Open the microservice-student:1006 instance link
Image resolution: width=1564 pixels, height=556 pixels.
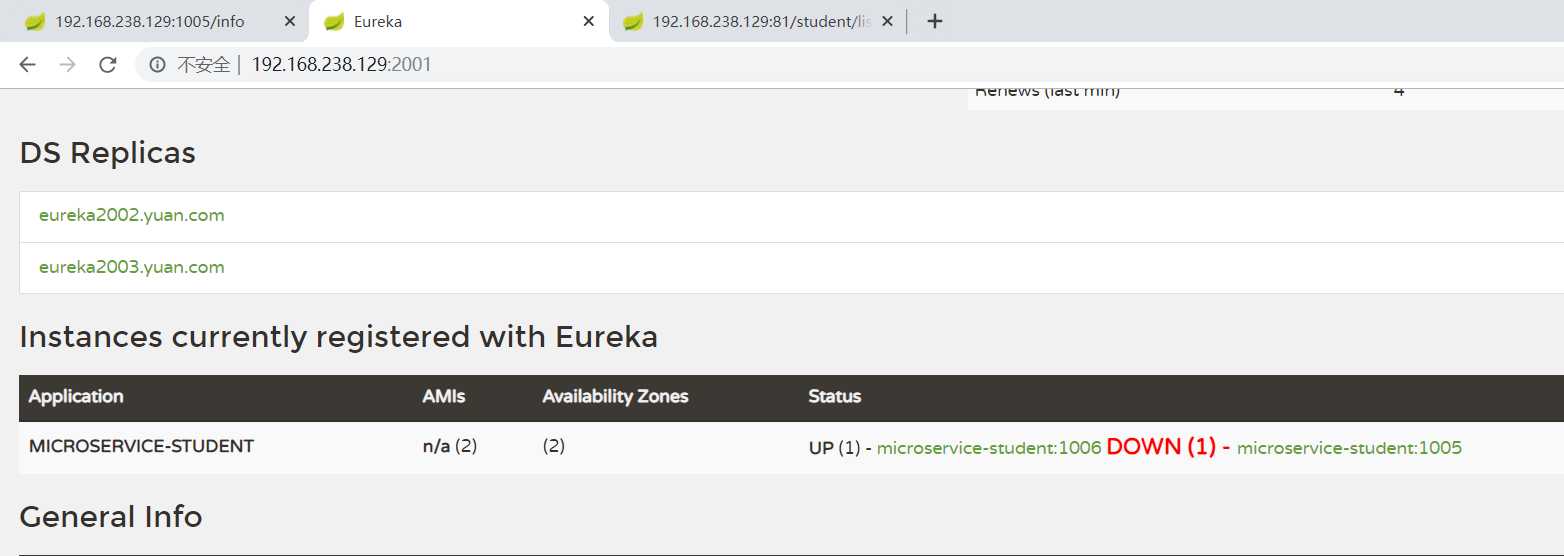(x=989, y=448)
